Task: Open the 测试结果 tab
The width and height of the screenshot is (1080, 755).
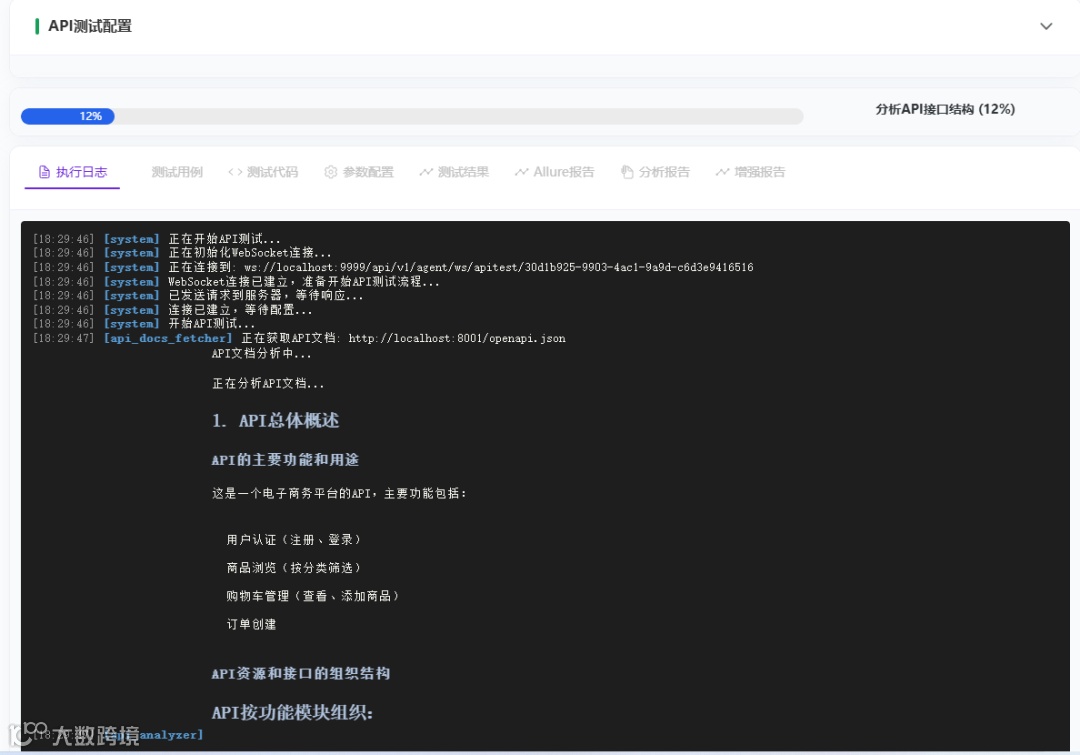Action: tap(454, 172)
